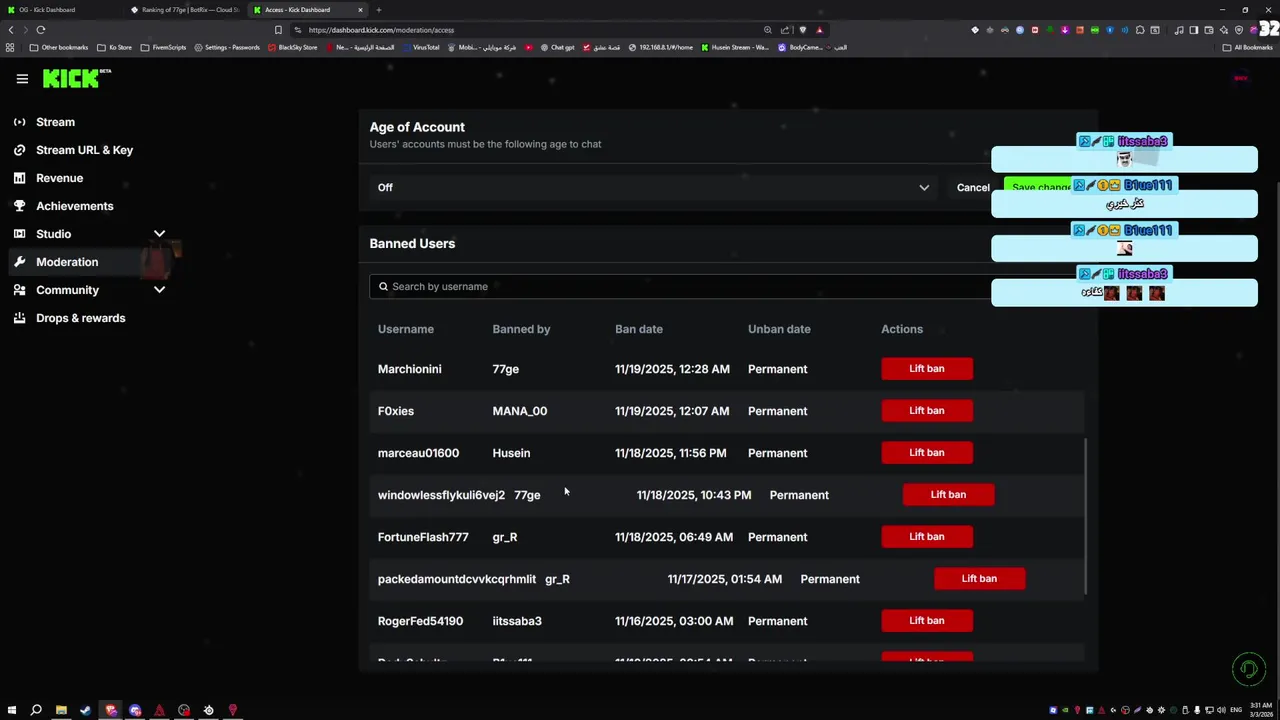
Task: Lift ban for FortuneFlash777
Action: point(926,537)
